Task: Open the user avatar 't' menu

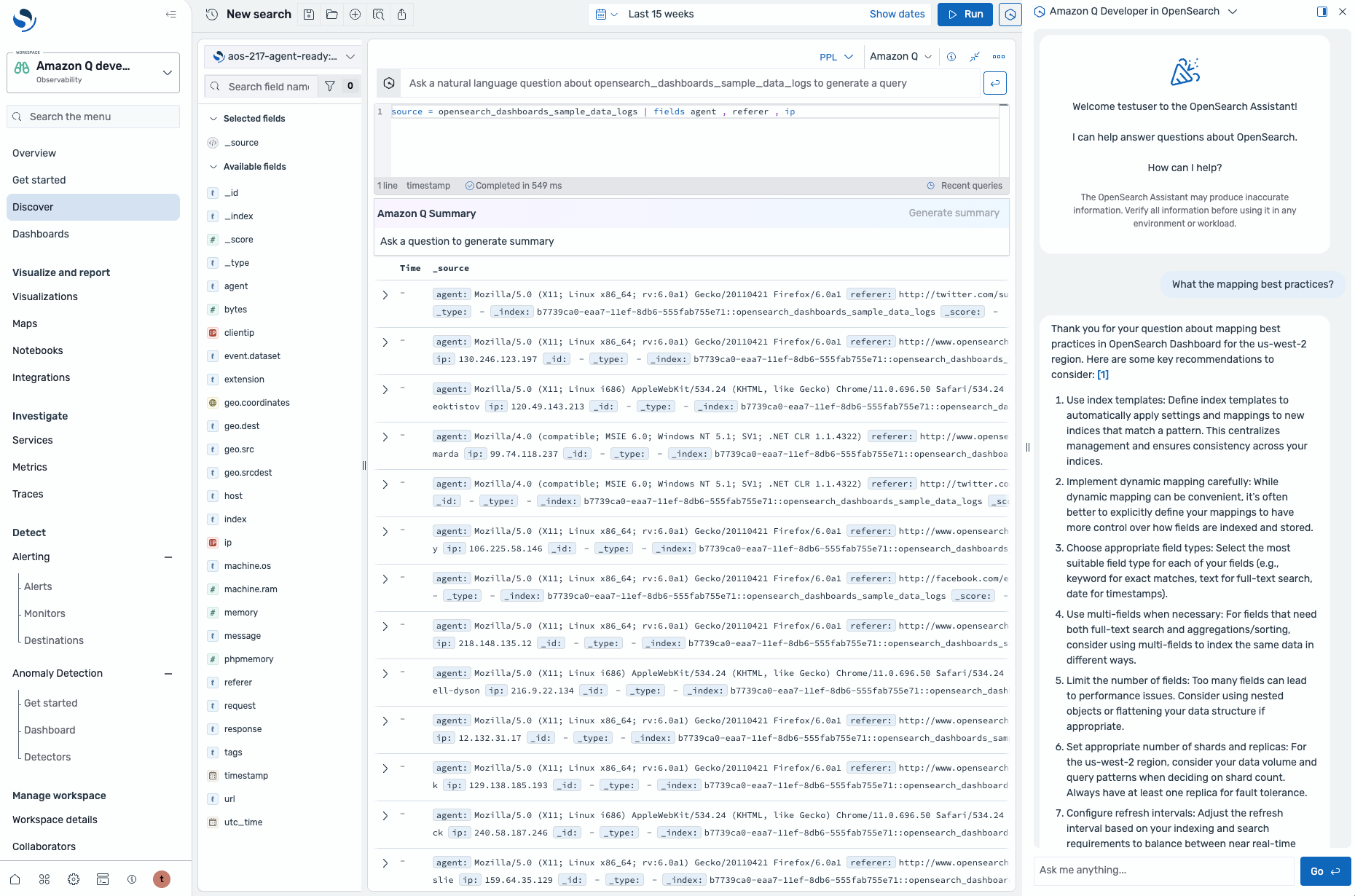Action: click(x=162, y=879)
